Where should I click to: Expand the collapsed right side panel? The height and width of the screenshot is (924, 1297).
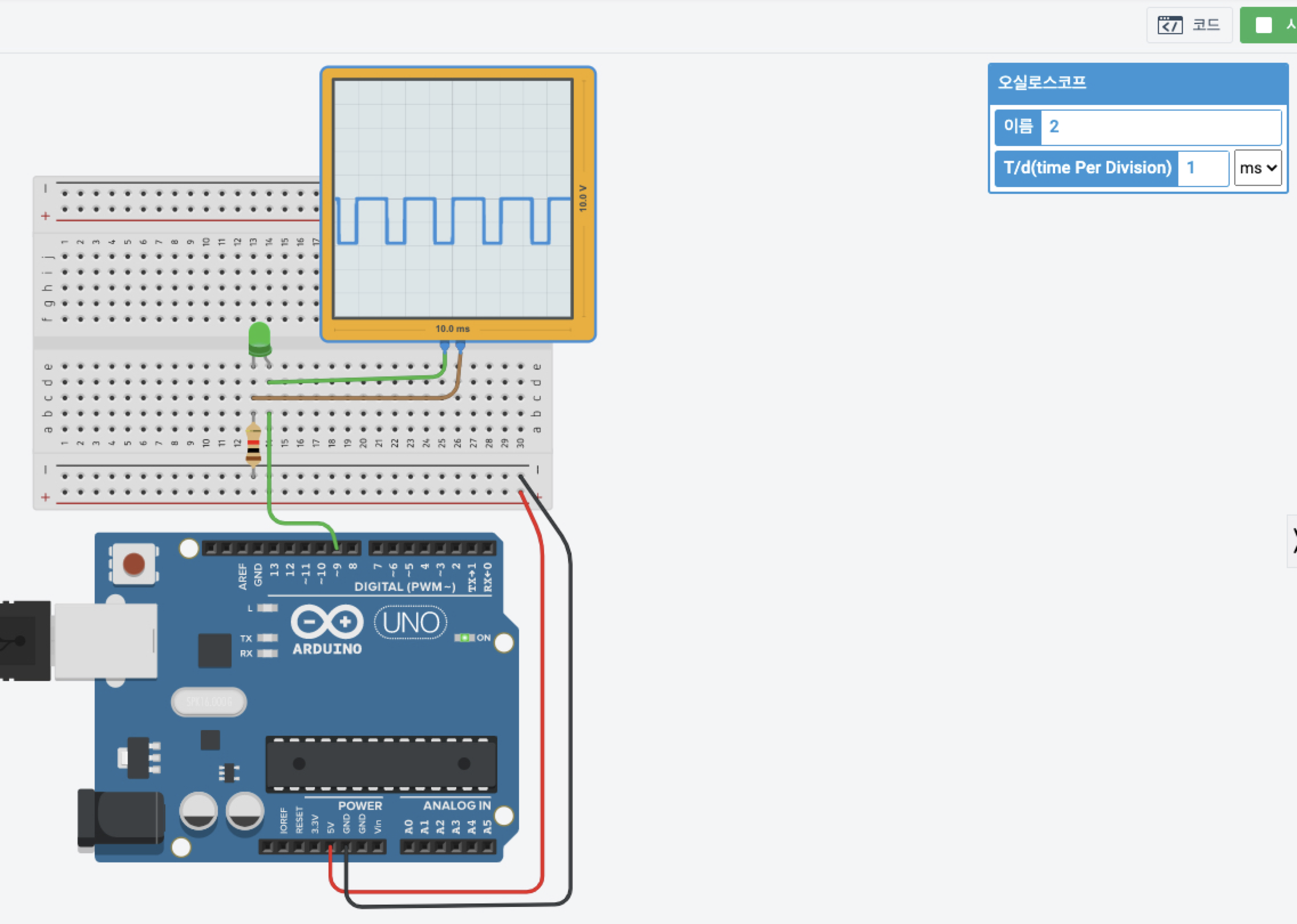tap(1292, 541)
